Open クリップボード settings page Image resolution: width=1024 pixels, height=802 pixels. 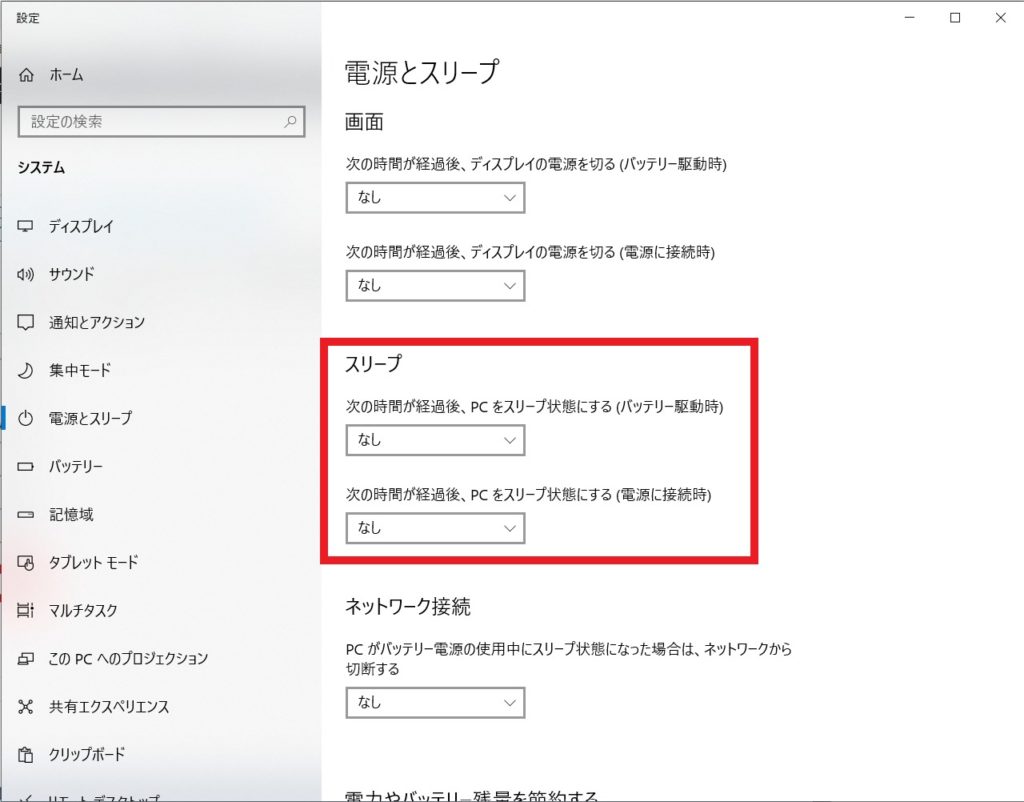point(87,755)
